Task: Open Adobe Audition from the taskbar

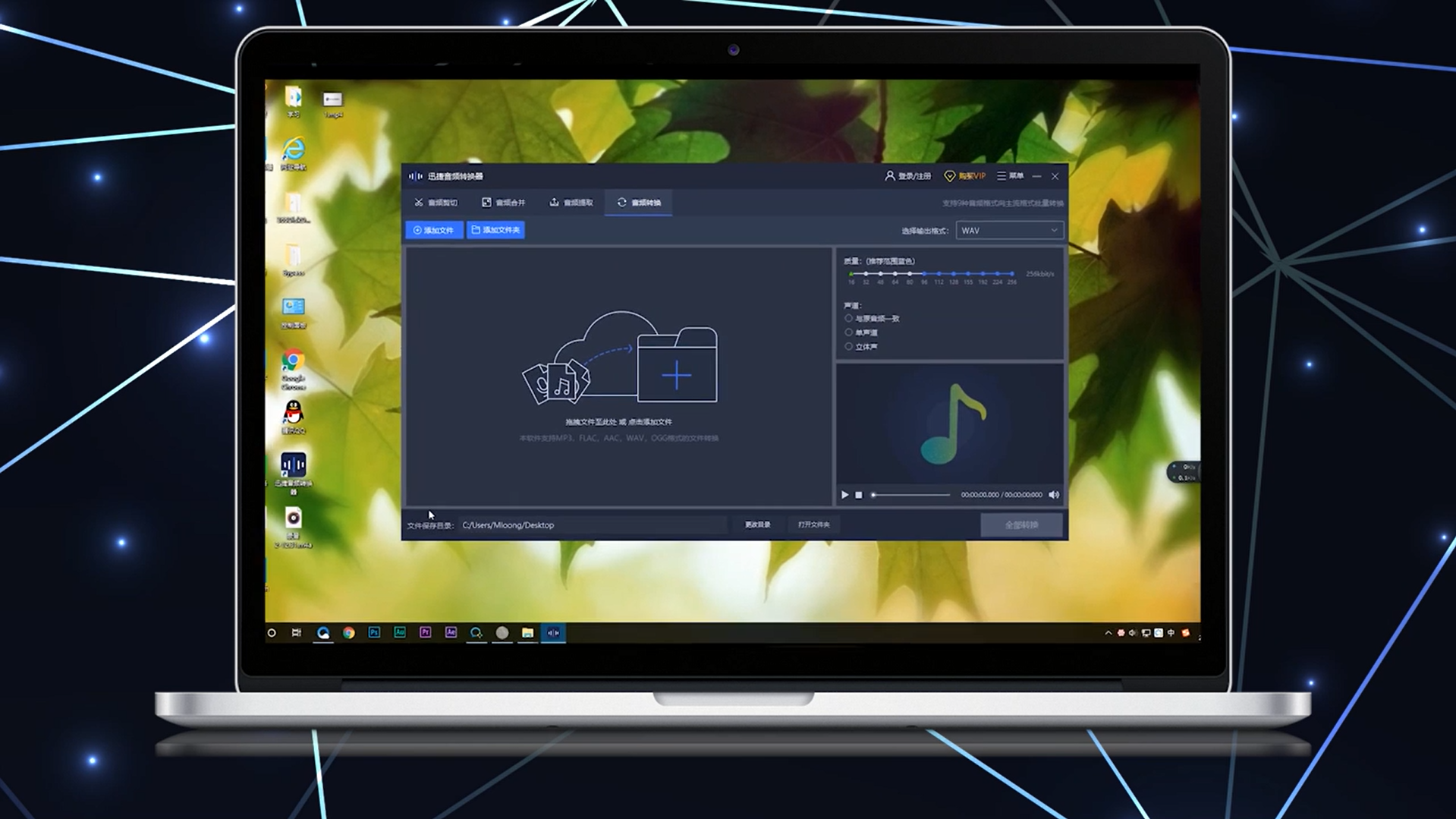Action: (400, 633)
